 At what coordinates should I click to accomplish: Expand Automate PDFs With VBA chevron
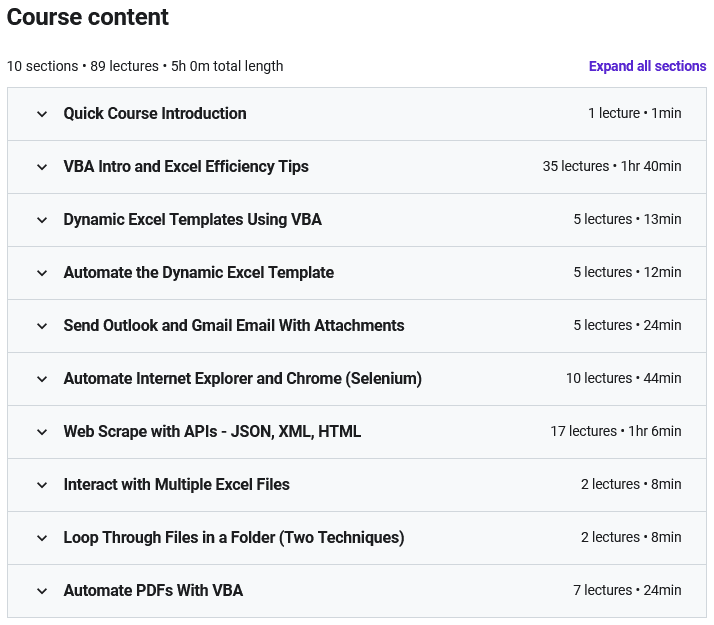[42, 591]
